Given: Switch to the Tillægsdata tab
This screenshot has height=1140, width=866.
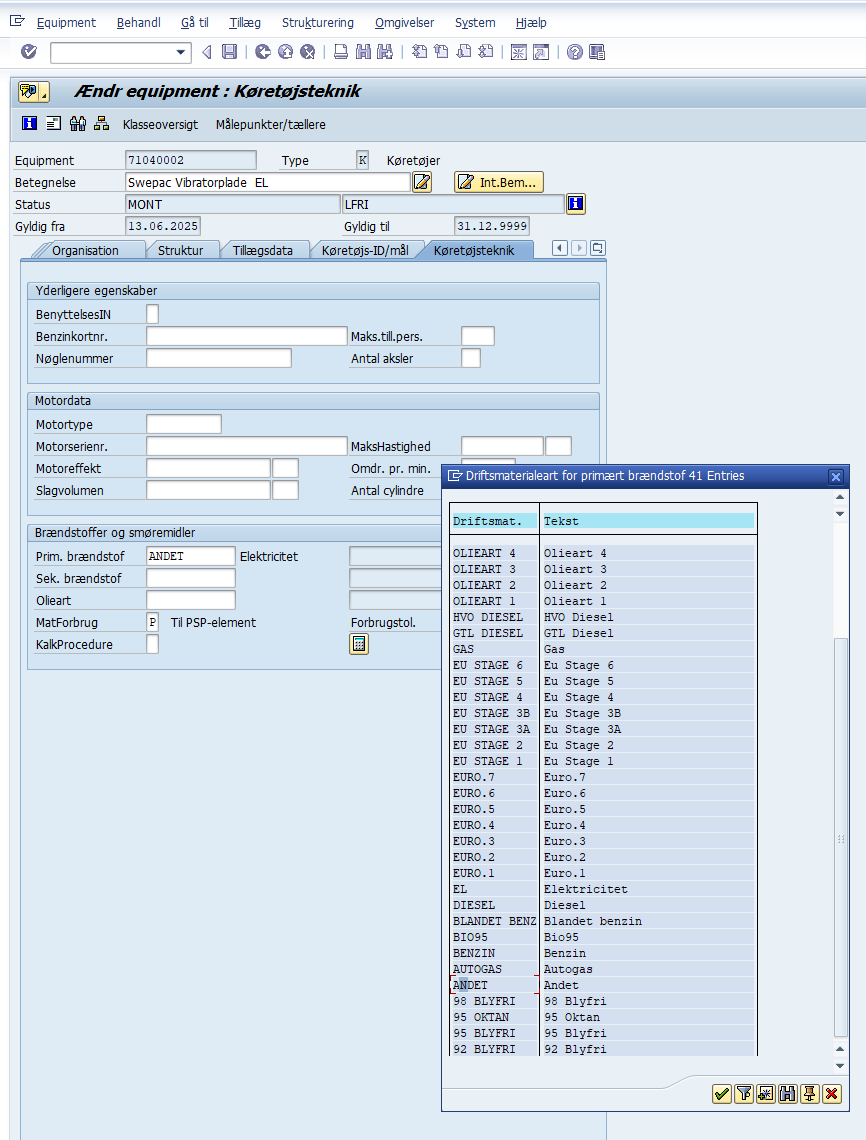Looking at the screenshot, I should click(x=263, y=250).
